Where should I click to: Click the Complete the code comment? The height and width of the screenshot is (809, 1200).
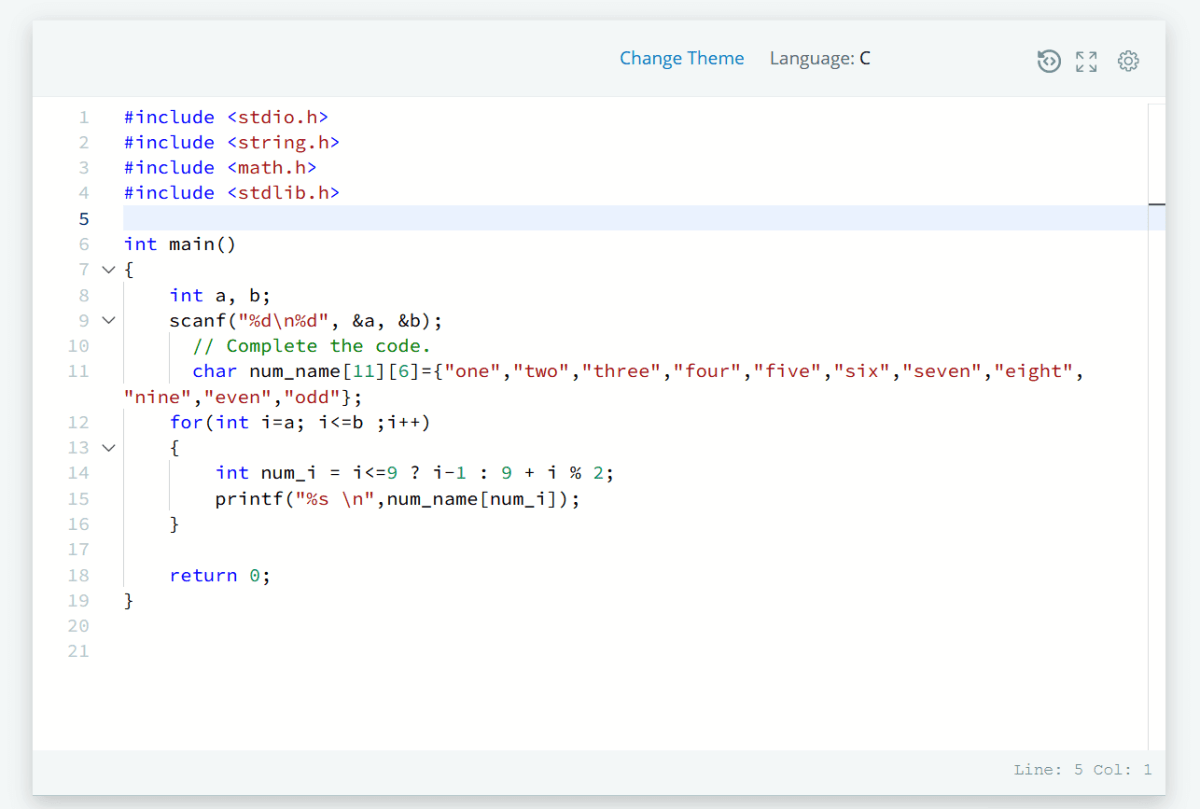[x=310, y=345]
